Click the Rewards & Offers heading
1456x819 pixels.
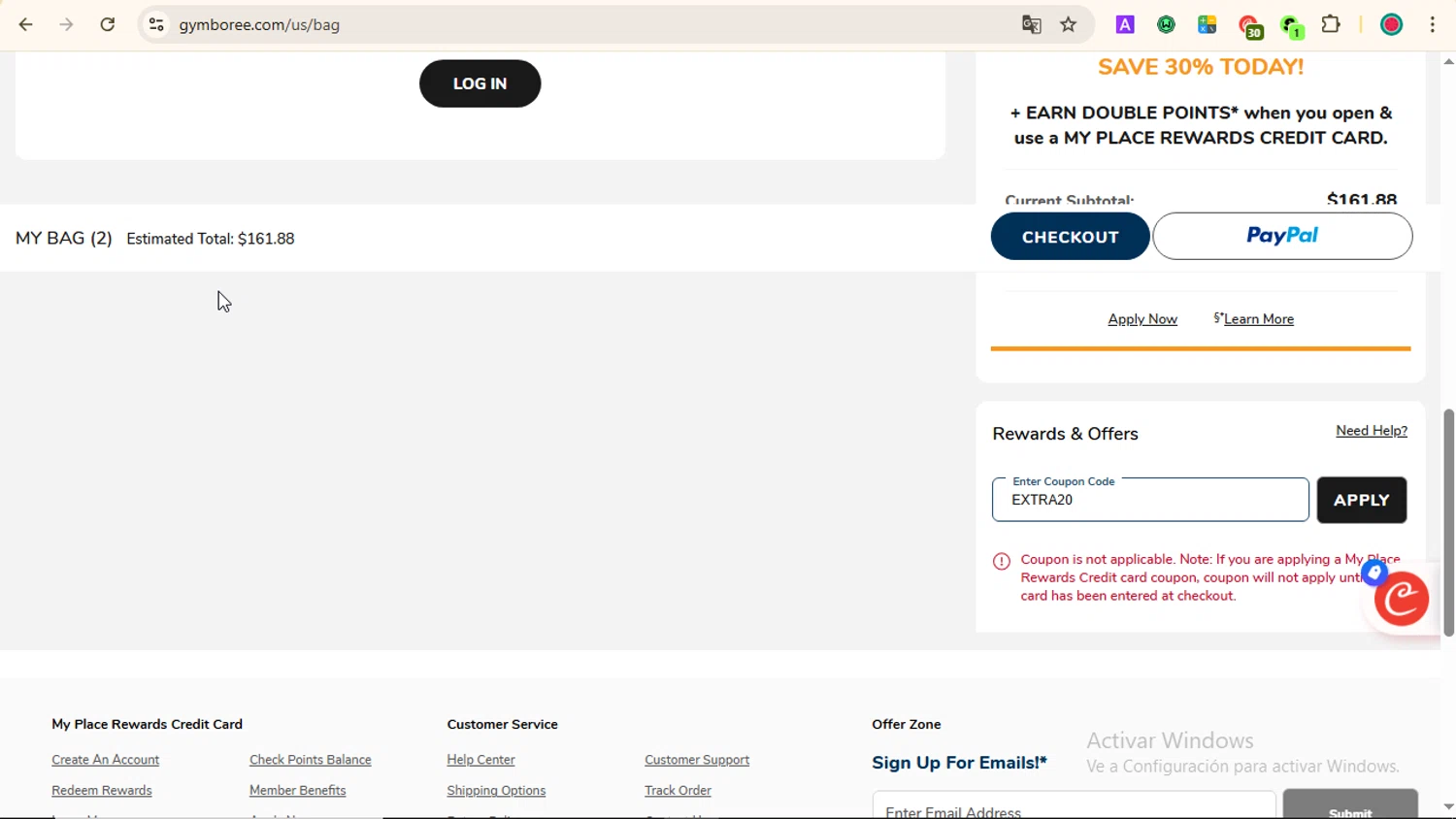(x=1065, y=434)
